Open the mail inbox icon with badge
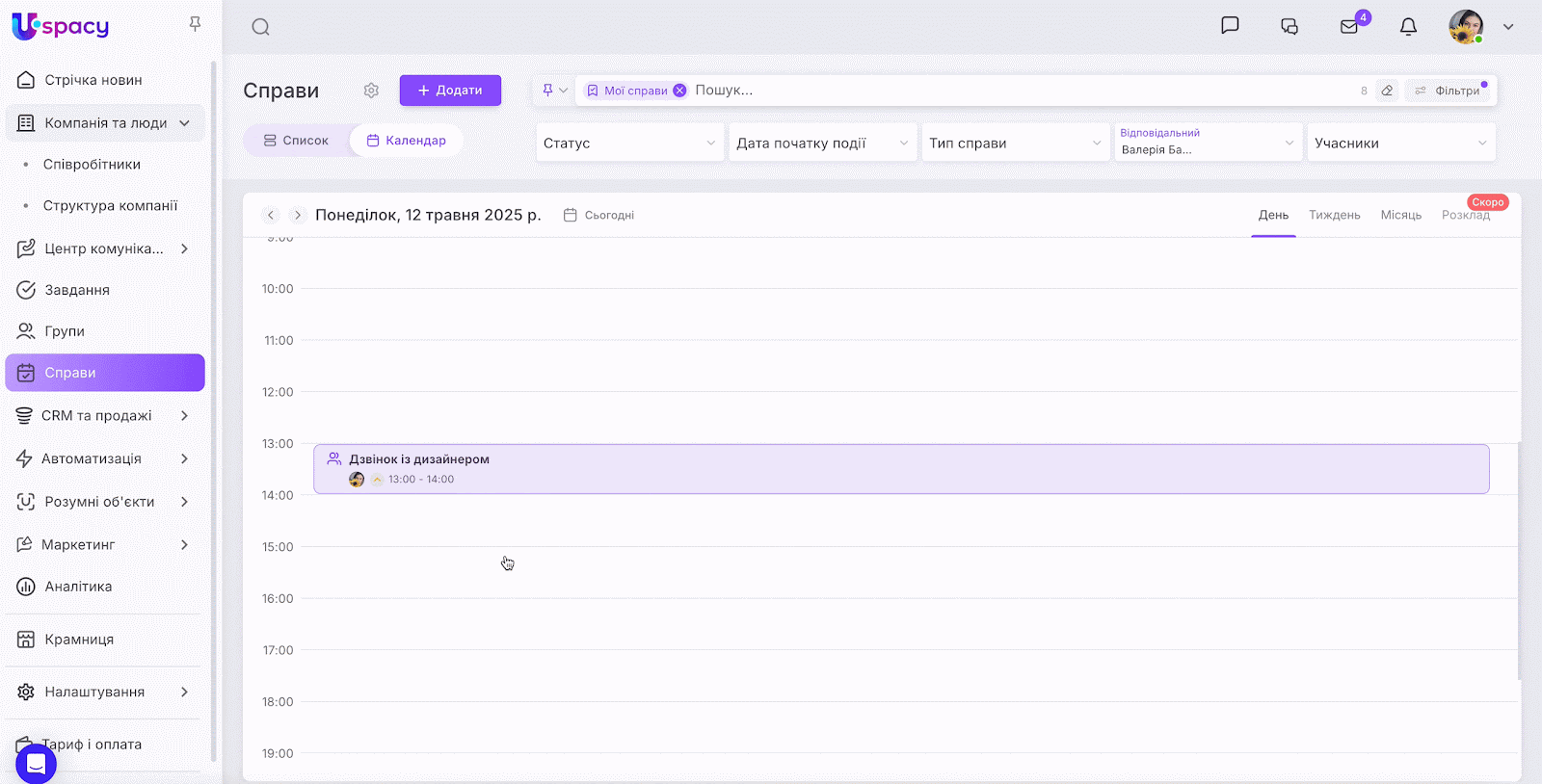Viewport: 1542px width, 784px height. coord(1349,27)
